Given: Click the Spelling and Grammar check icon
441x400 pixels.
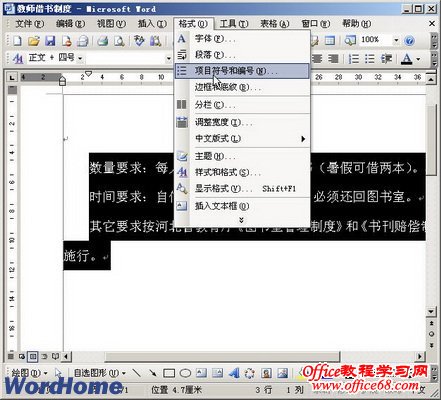Looking at the screenshot, I should coord(139,41).
